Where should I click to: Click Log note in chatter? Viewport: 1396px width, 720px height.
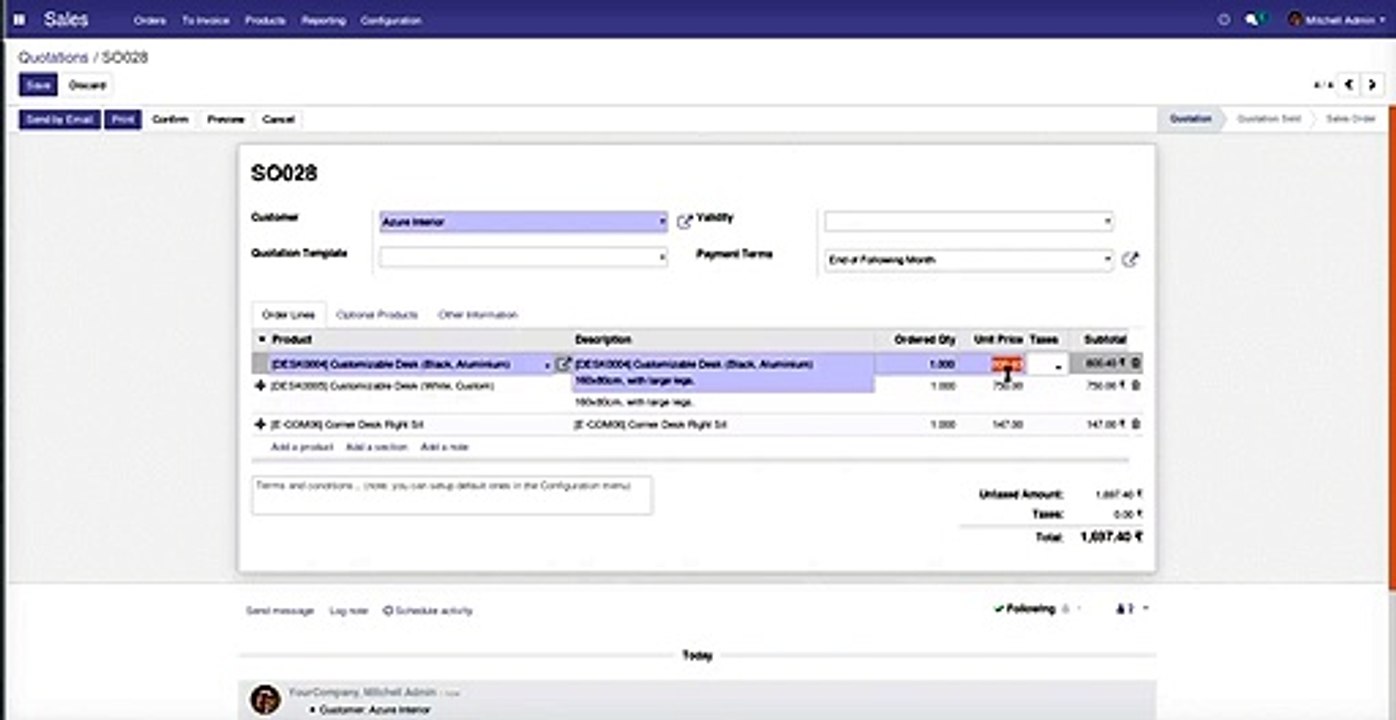tap(349, 610)
